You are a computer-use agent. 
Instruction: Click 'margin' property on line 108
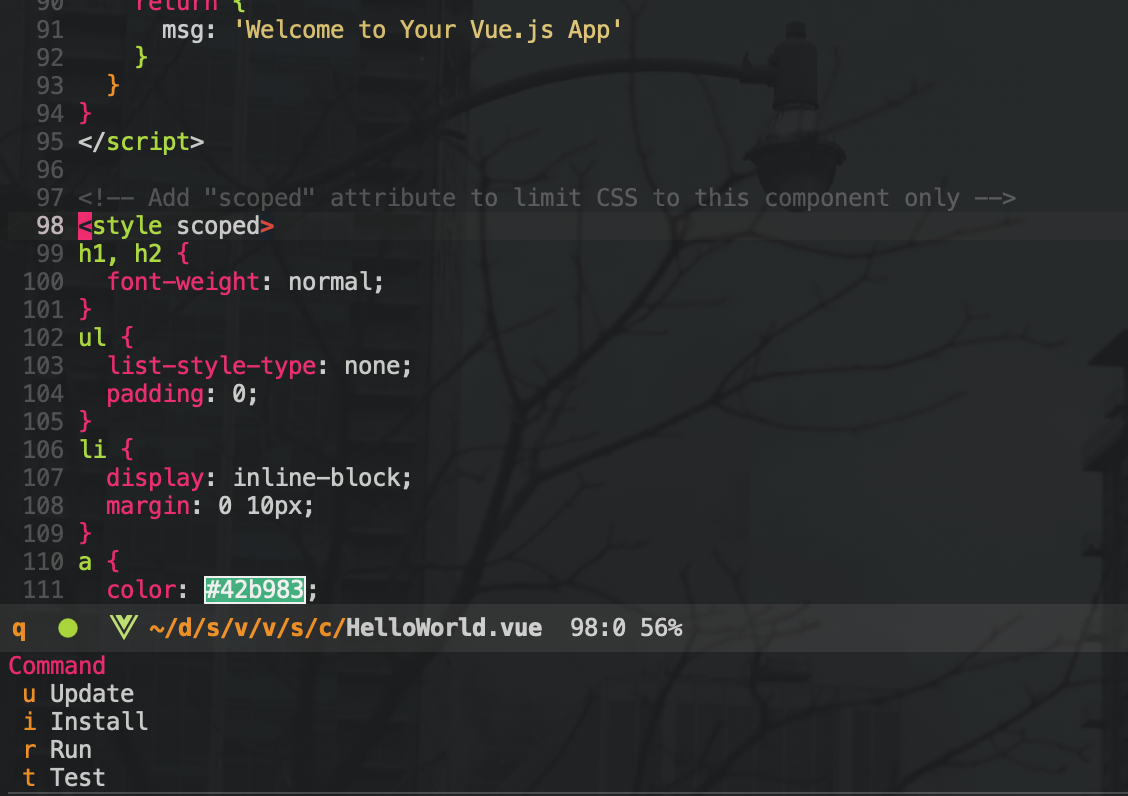(148, 507)
